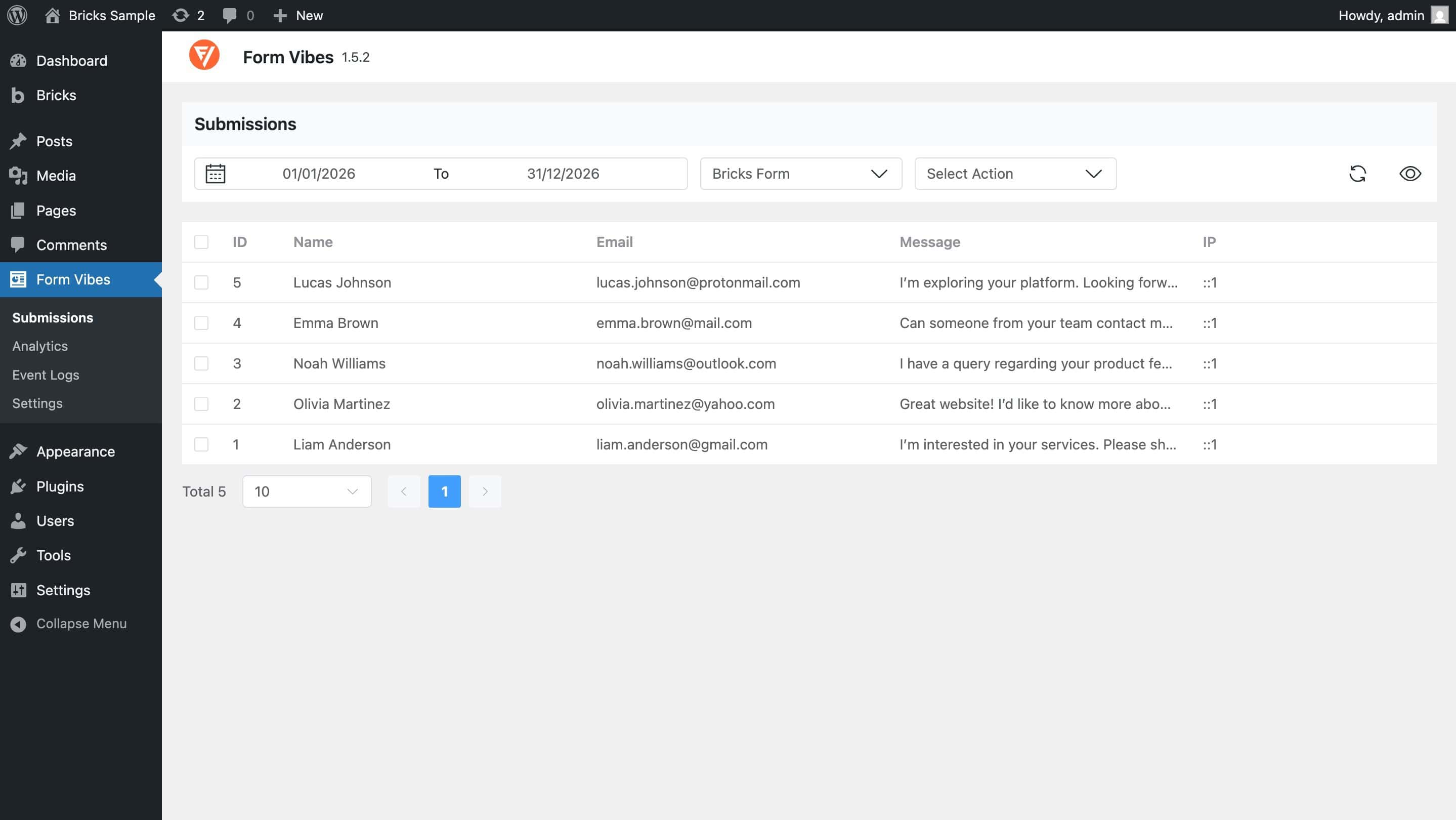Open the column visibility eye icon

click(x=1410, y=174)
